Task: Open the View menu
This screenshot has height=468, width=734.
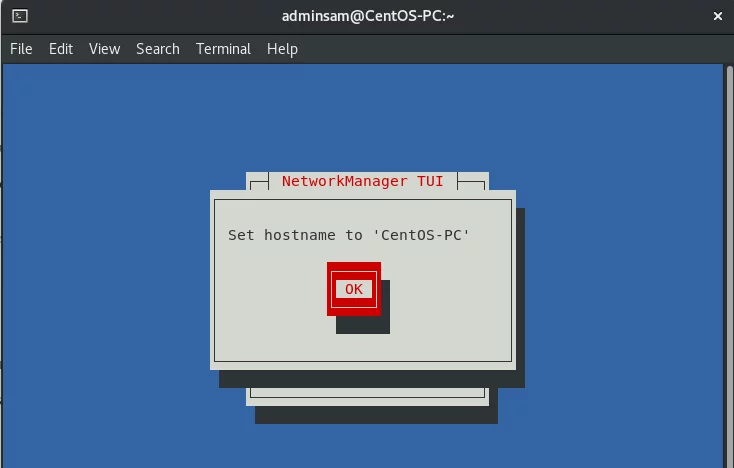Action: 104,49
